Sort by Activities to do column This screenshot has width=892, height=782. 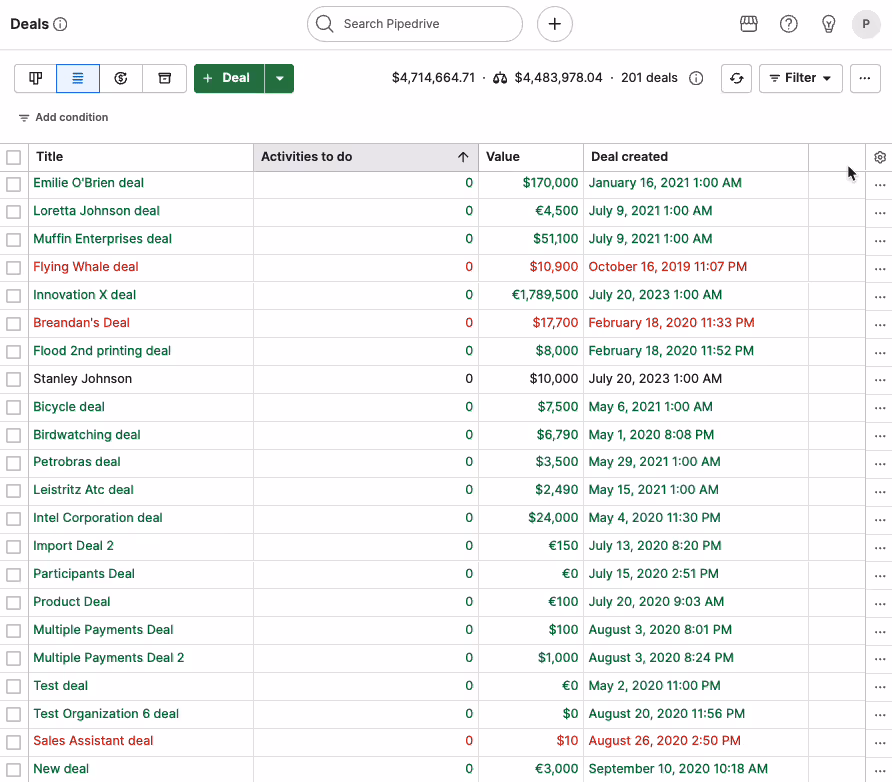pyautogui.click(x=366, y=157)
